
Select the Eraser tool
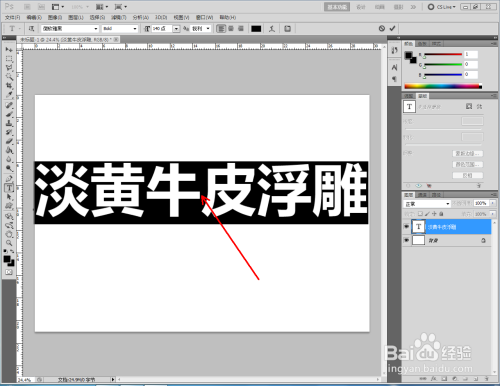click(x=9, y=141)
